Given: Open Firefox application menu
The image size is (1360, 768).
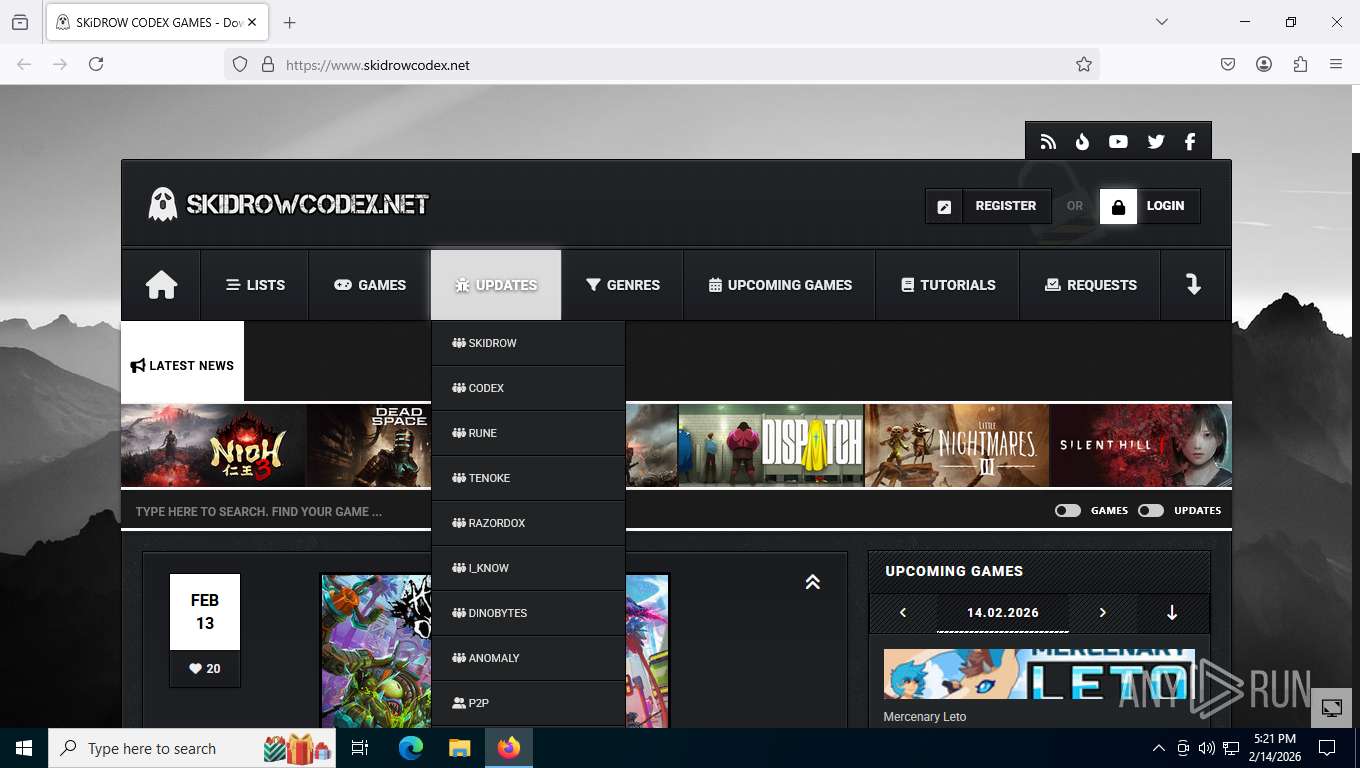Looking at the screenshot, I should pyautogui.click(x=1336, y=64).
